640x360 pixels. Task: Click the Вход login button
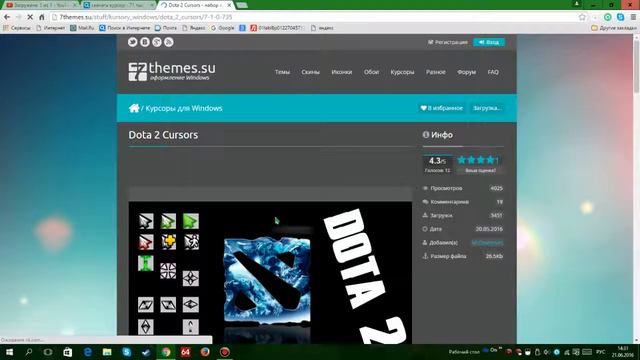489,42
